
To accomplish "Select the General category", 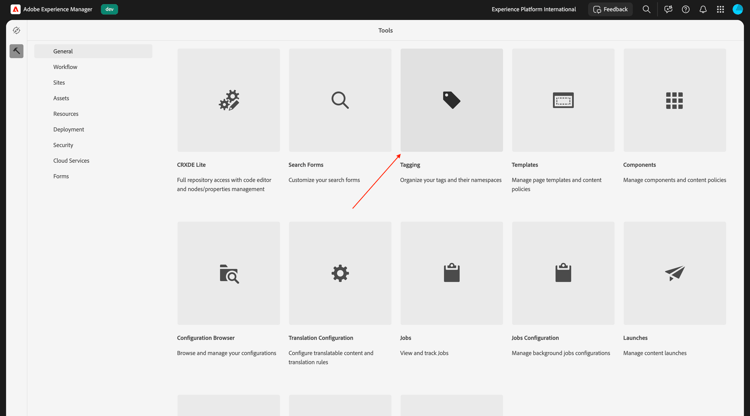I will [x=93, y=51].
